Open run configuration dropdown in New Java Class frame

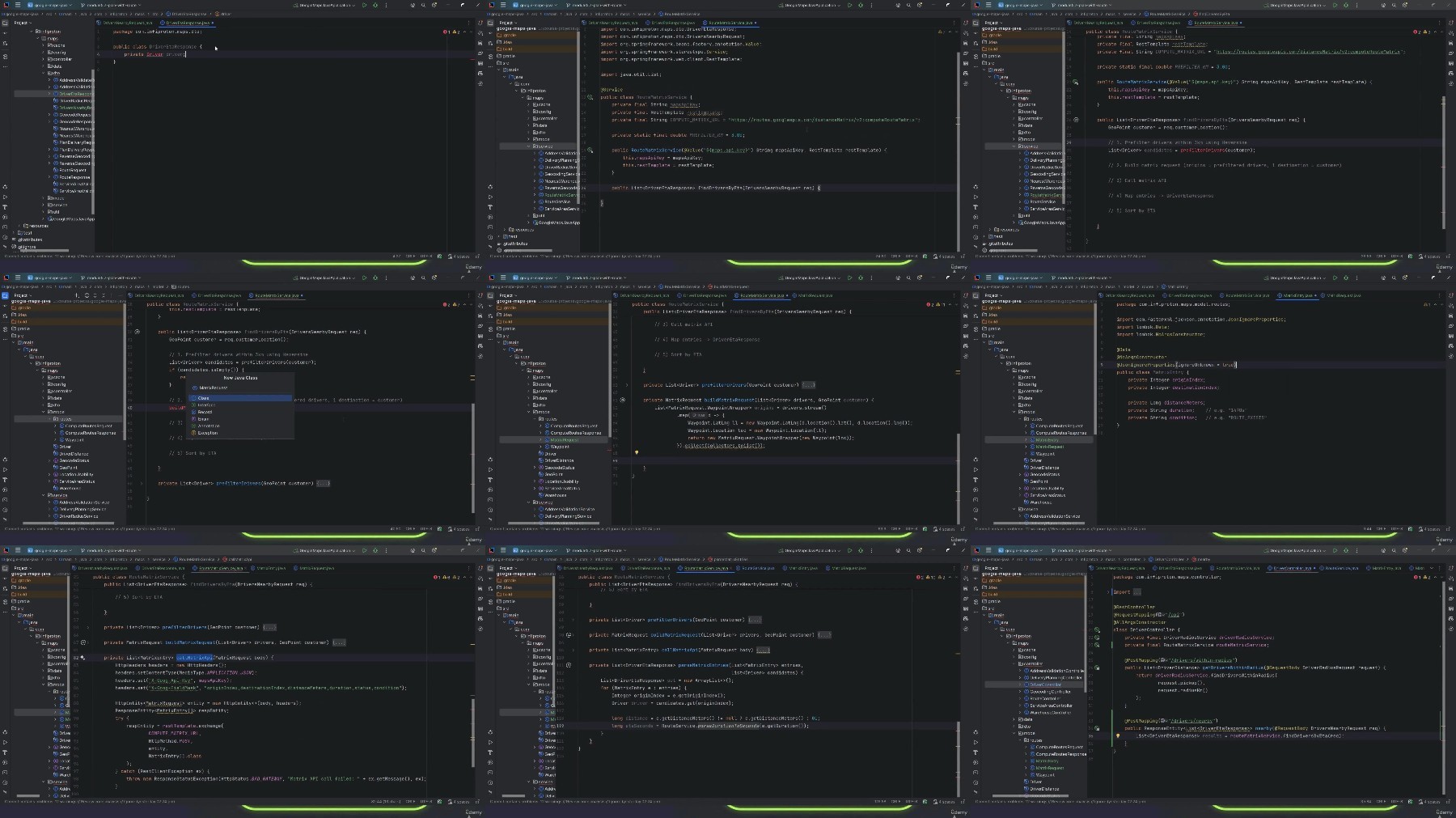point(325,278)
